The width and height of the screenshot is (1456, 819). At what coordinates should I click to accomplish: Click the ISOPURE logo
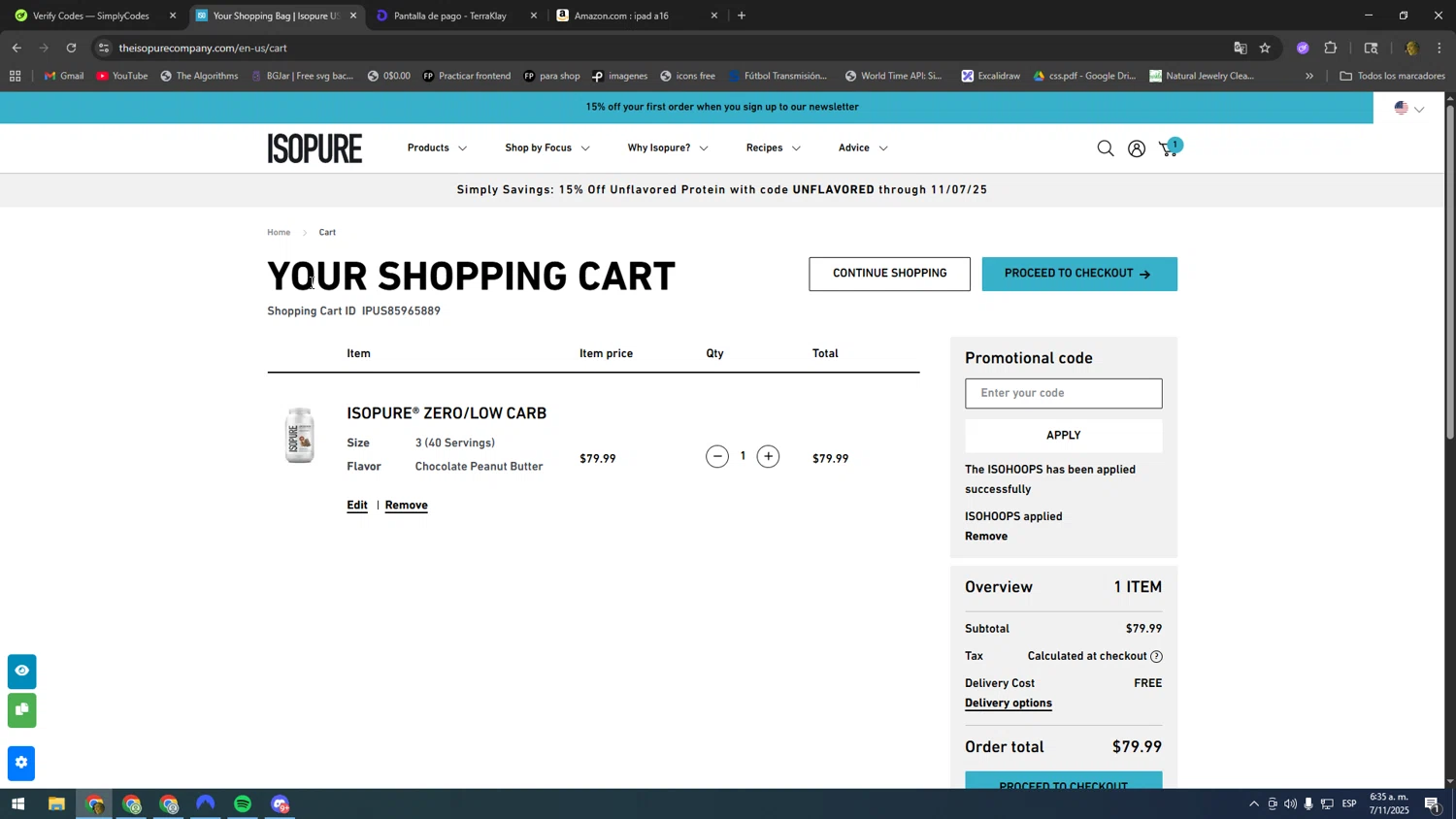point(314,148)
